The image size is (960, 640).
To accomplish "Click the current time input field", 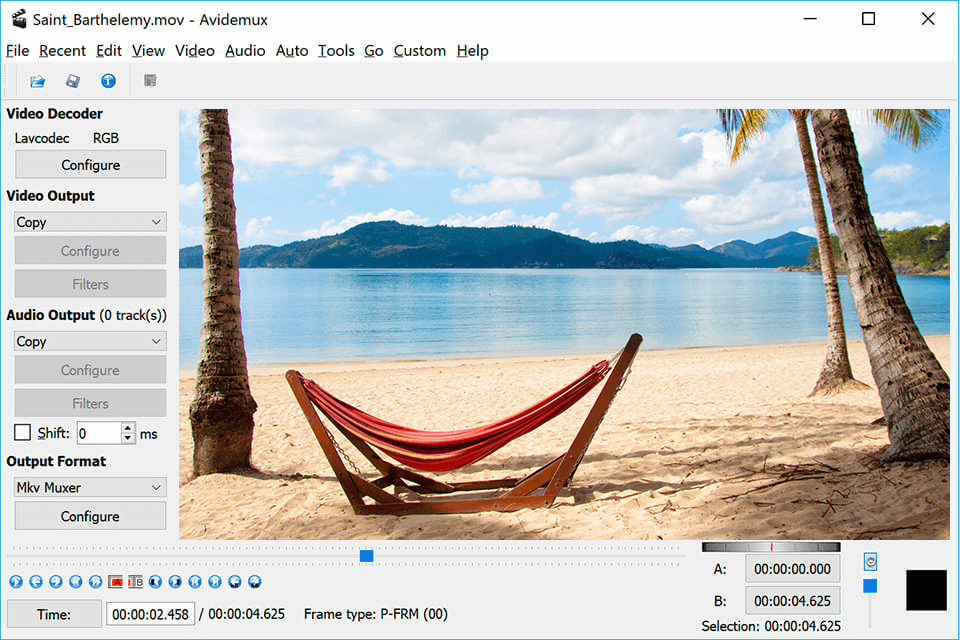I will coord(150,614).
